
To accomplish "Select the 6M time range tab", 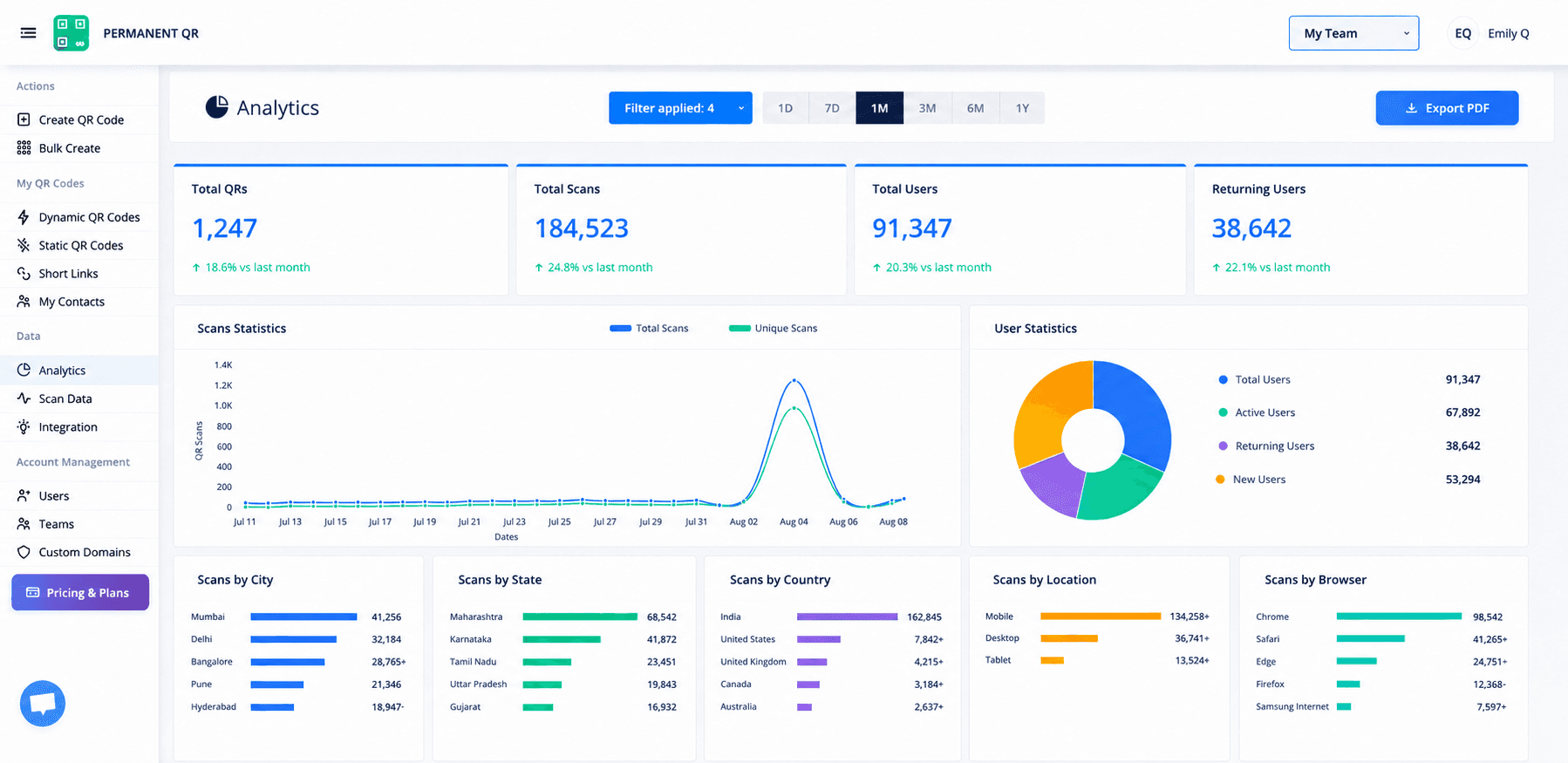I will [975, 108].
